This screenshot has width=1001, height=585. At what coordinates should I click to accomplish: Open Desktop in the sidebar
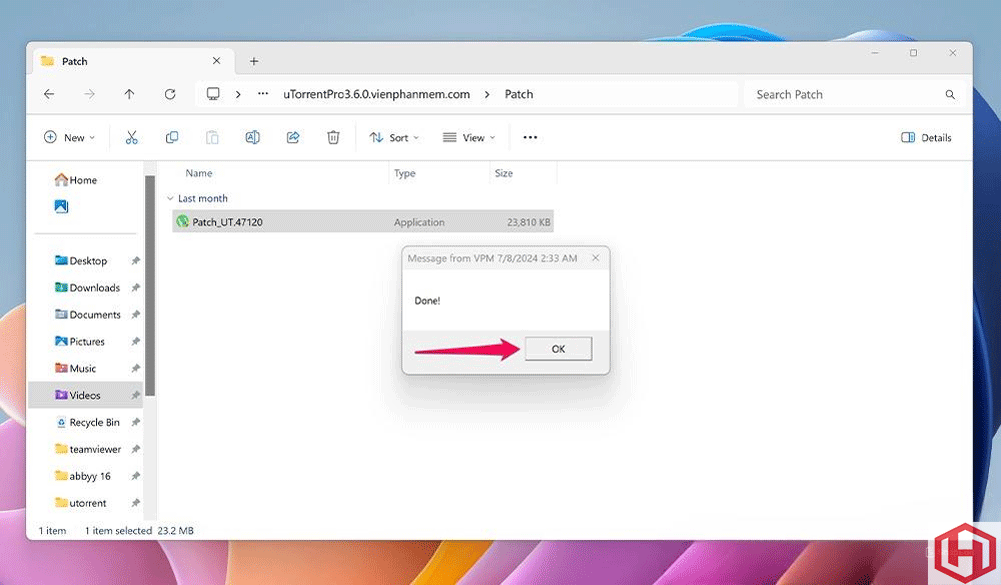coord(81,261)
